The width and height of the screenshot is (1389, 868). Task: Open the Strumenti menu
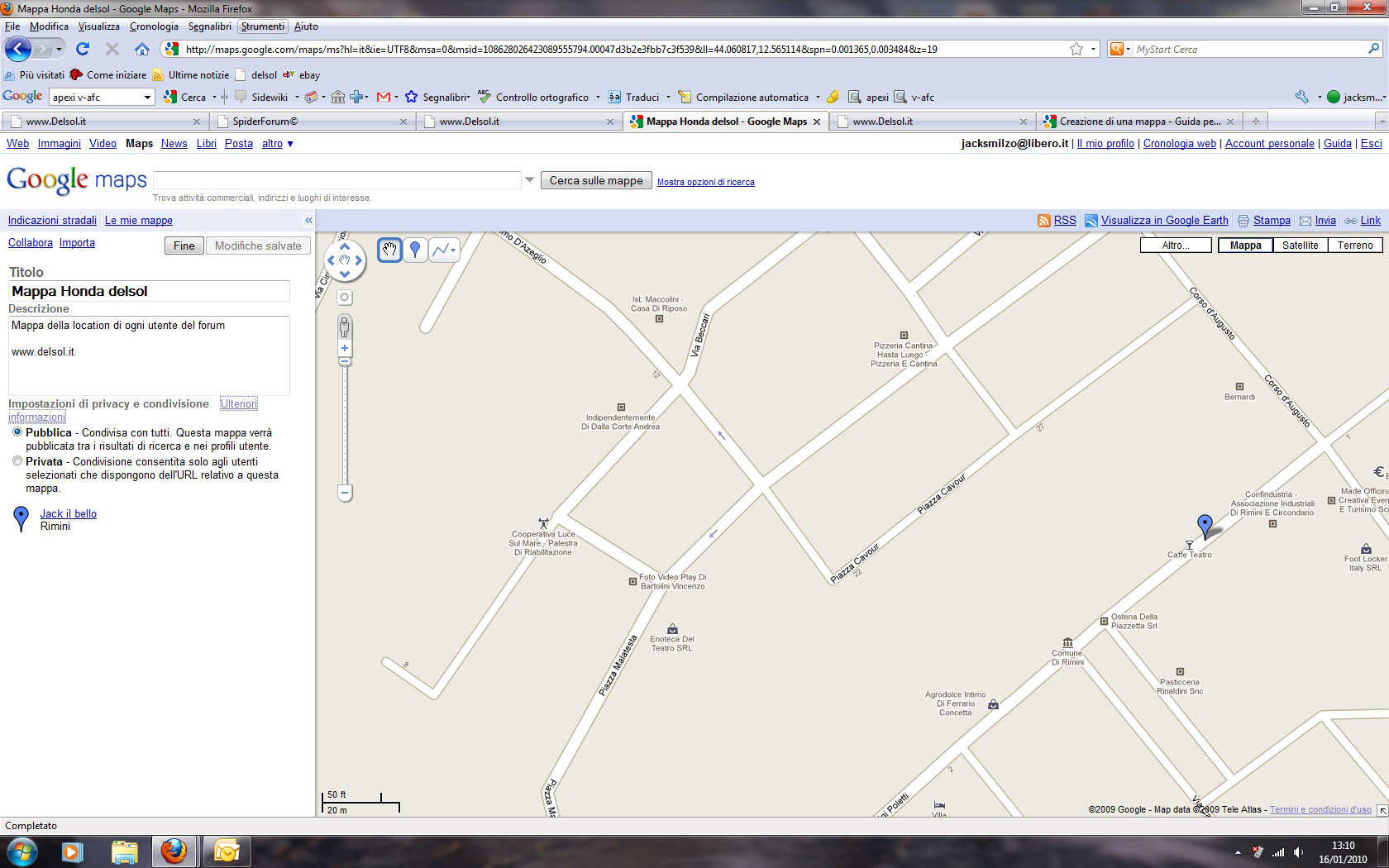[x=263, y=26]
